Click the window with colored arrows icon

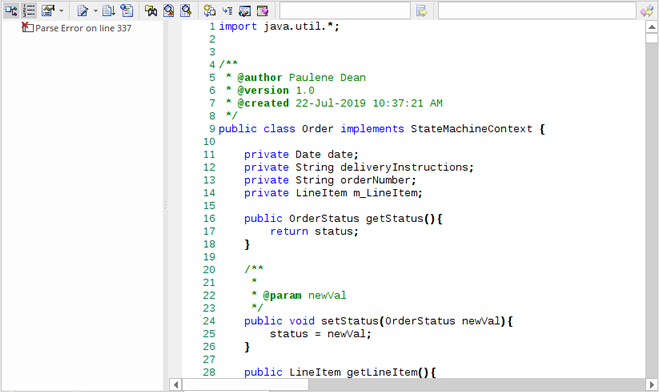[x=245, y=11]
